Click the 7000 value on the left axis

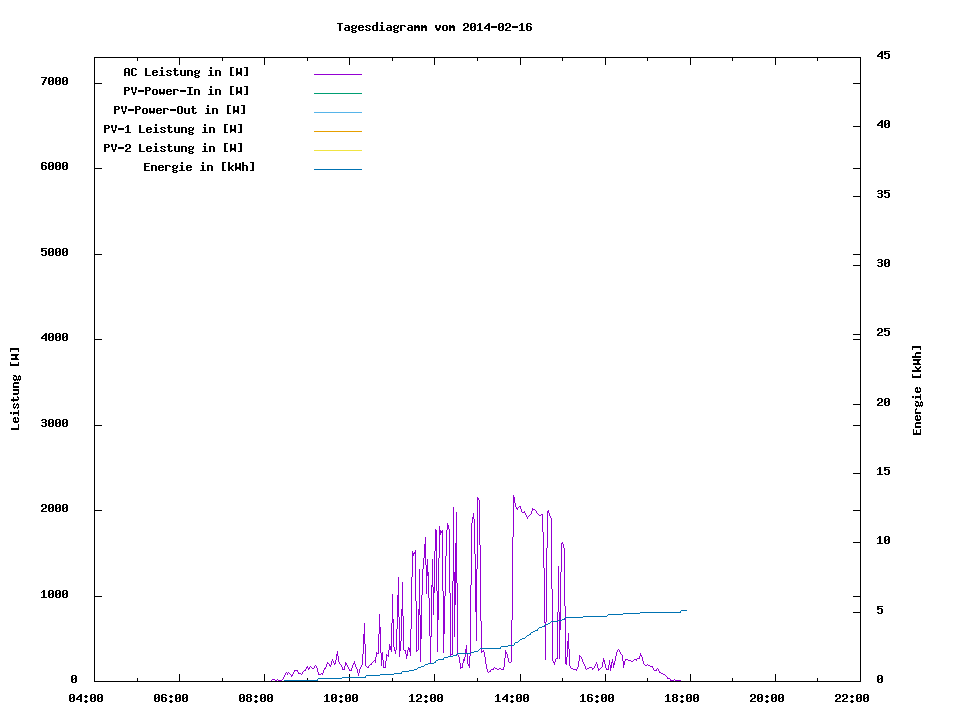click(54, 82)
